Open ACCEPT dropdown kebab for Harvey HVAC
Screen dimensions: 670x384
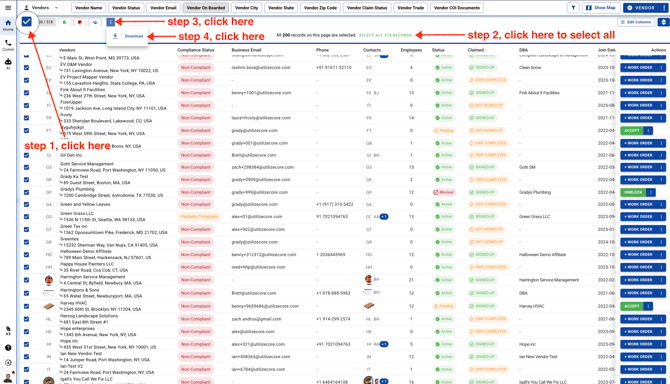click(x=648, y=306)
